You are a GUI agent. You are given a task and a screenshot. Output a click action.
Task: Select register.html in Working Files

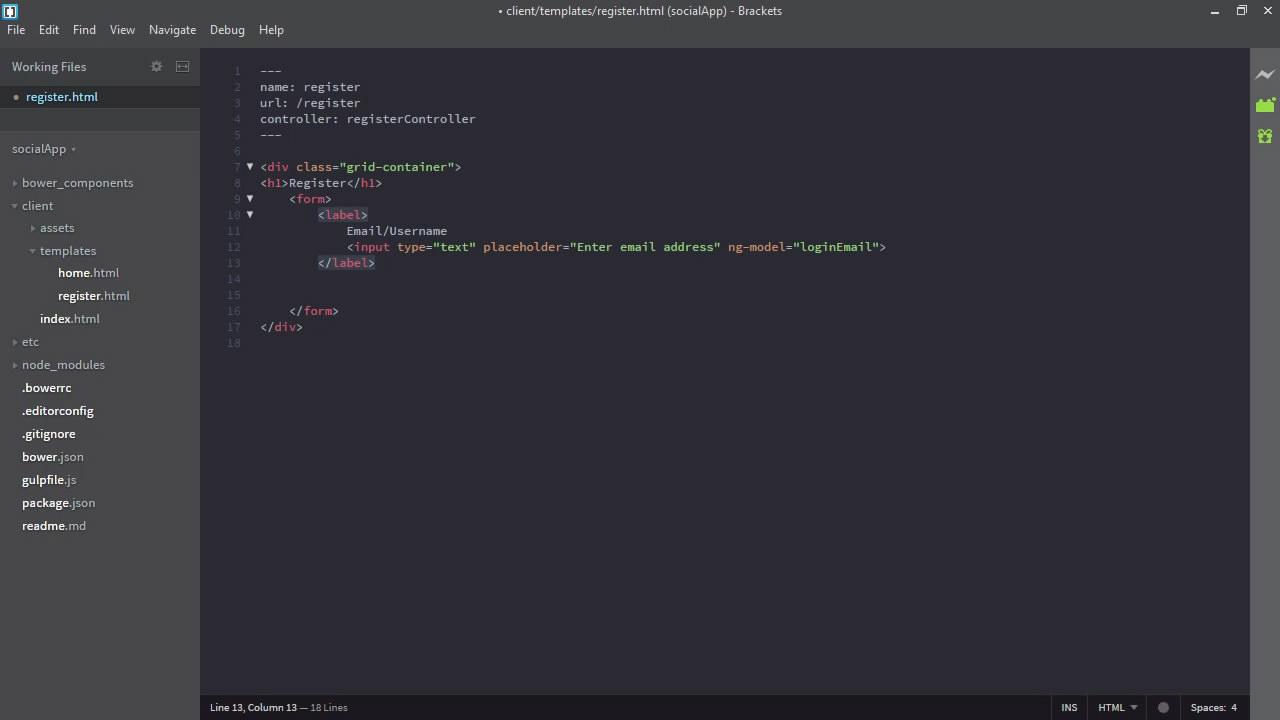[62, 97]
